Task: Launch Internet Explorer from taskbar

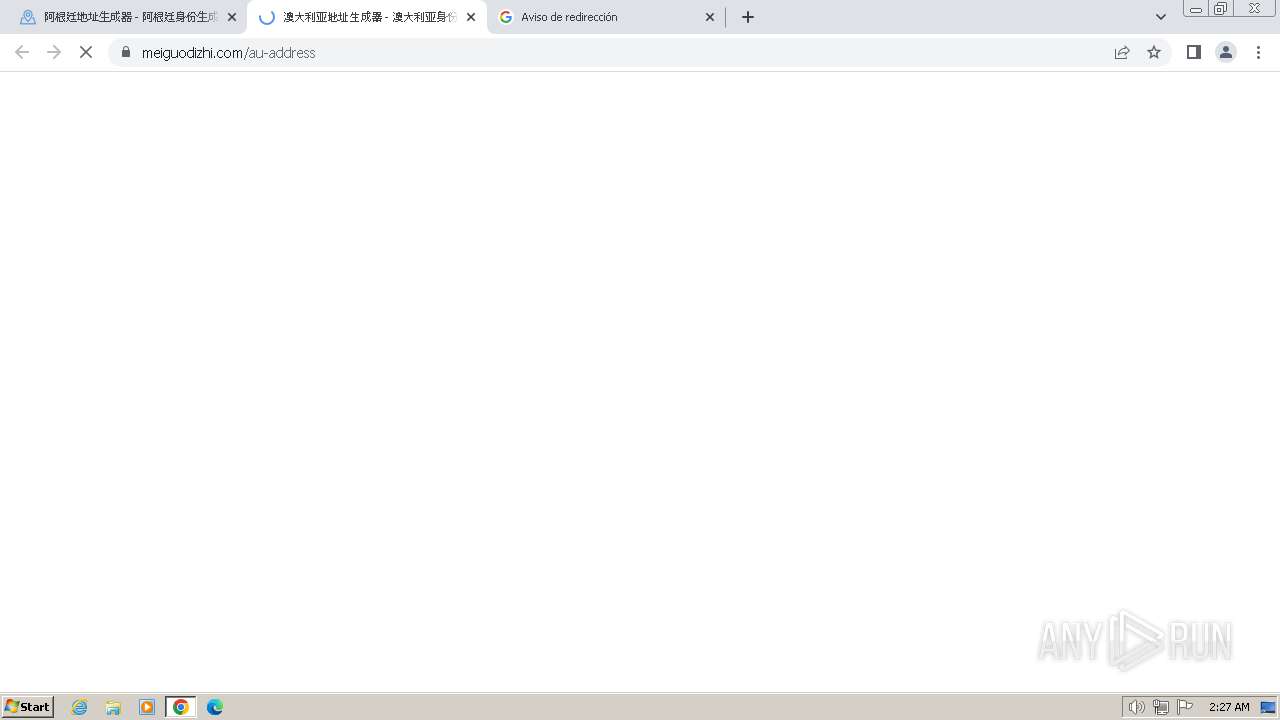Action: pos(80,707)
